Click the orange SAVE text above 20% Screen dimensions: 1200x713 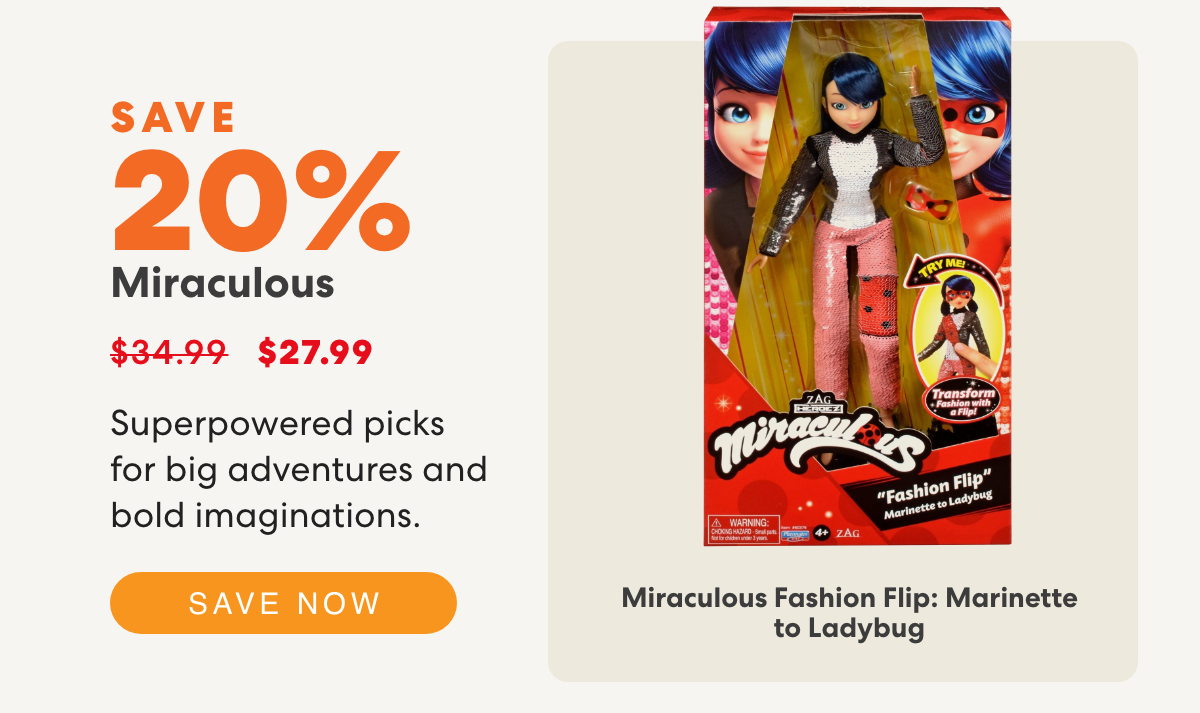173,117
